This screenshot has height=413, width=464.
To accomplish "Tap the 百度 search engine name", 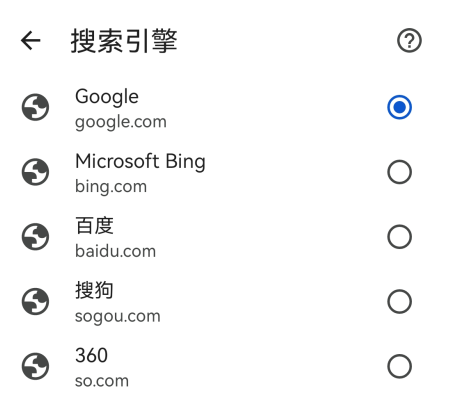I will coord(95,226).
